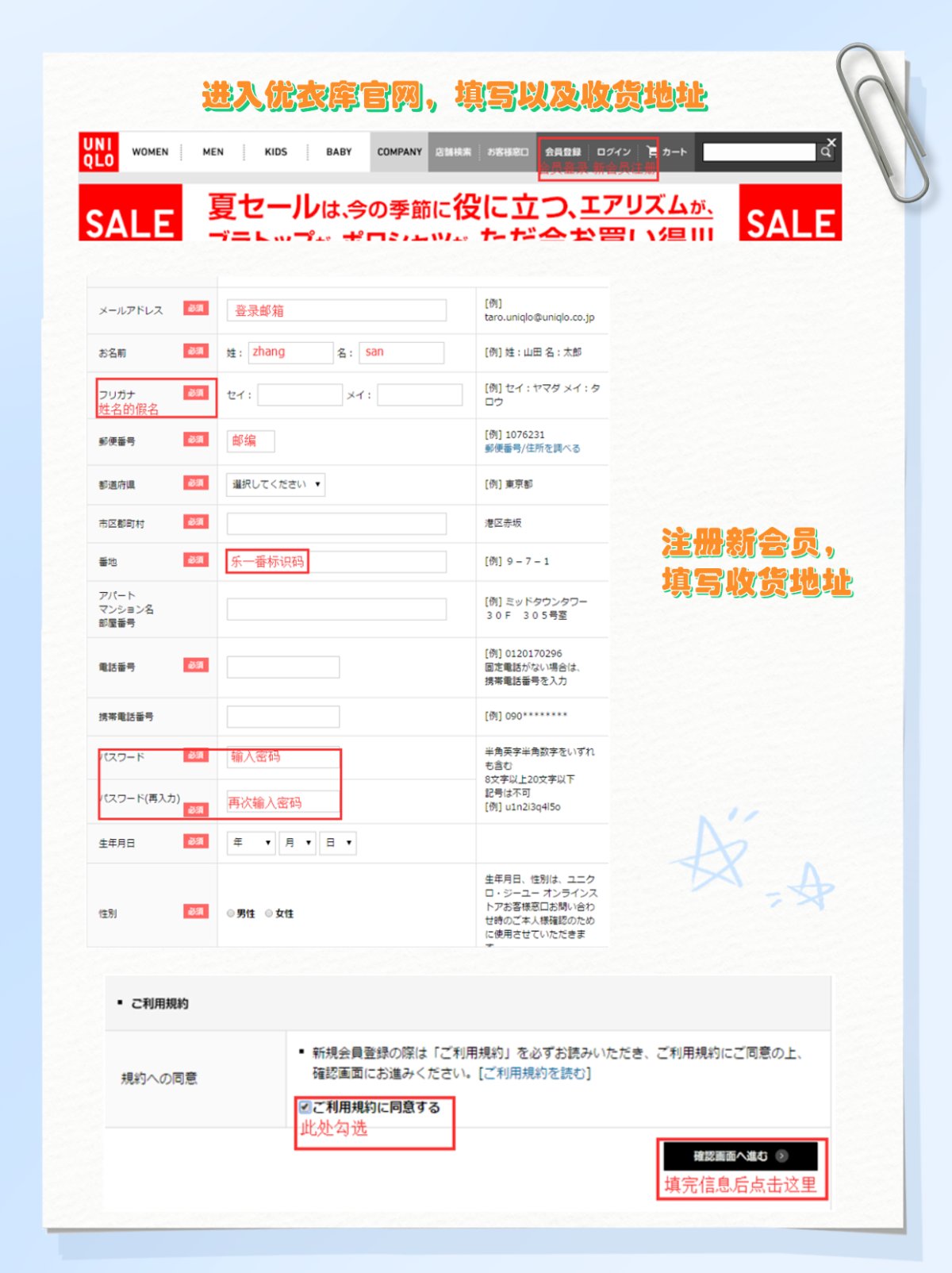Click the パスワード input field
The height and width of the screenshot is (1273, 952).
[283, 756]
